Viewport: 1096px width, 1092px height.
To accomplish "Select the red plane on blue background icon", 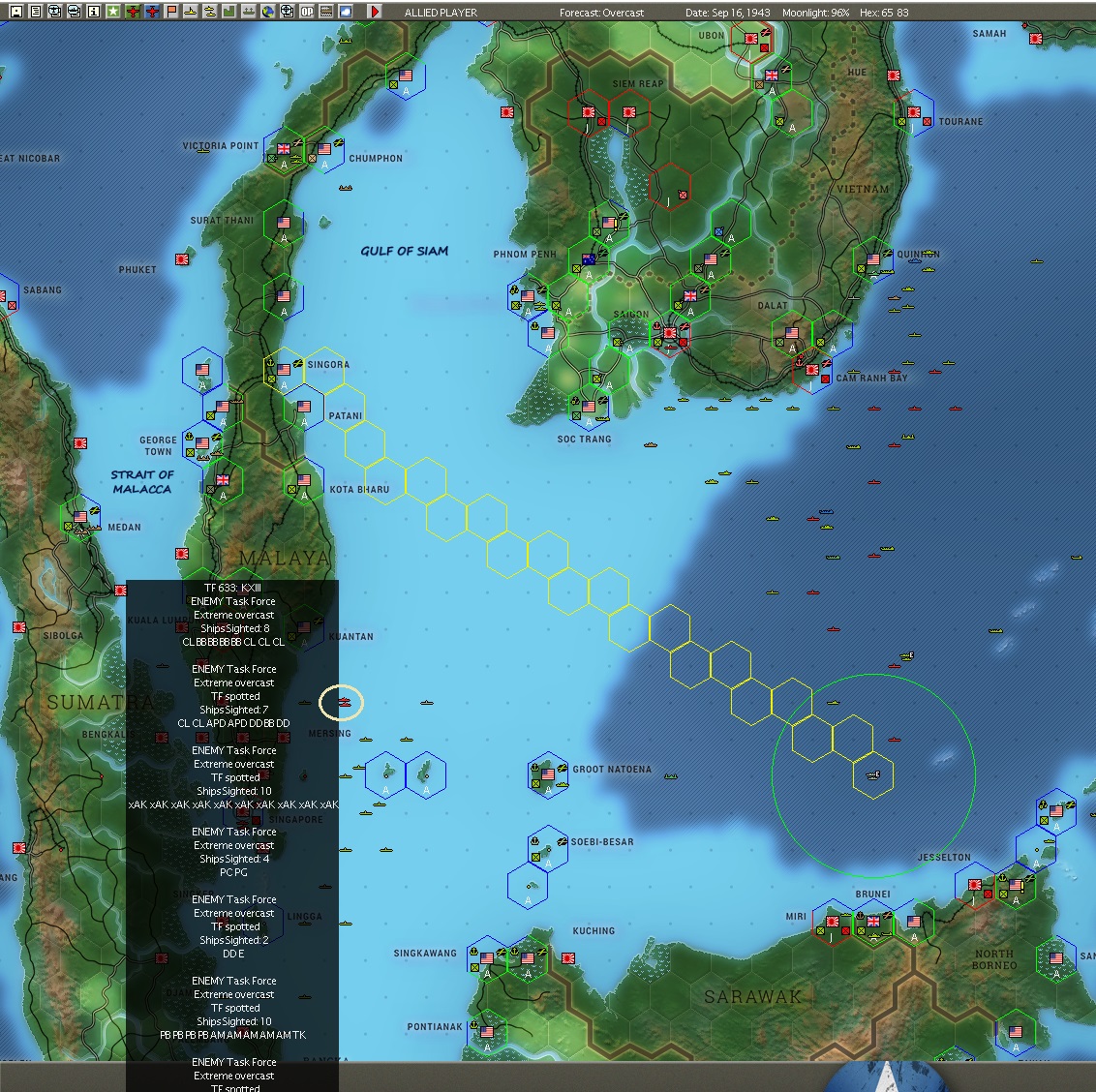I will point(152,12).
